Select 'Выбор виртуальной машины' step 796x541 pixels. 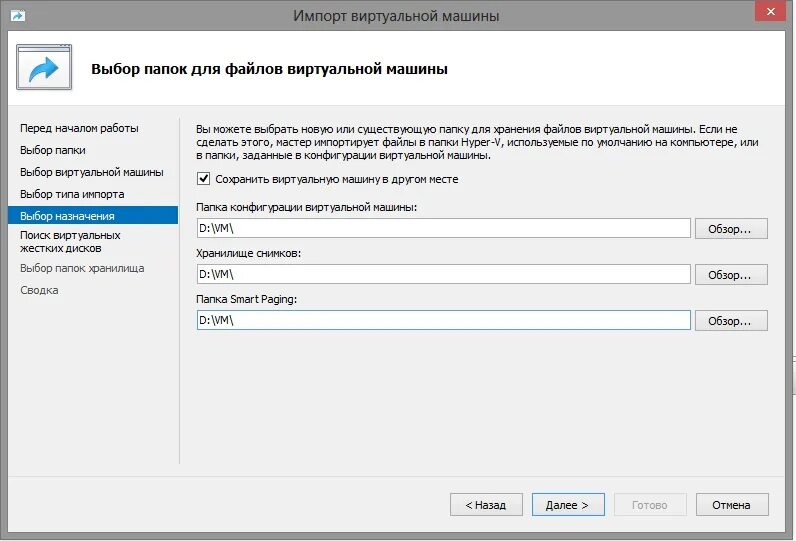click(x=91, y=172)
